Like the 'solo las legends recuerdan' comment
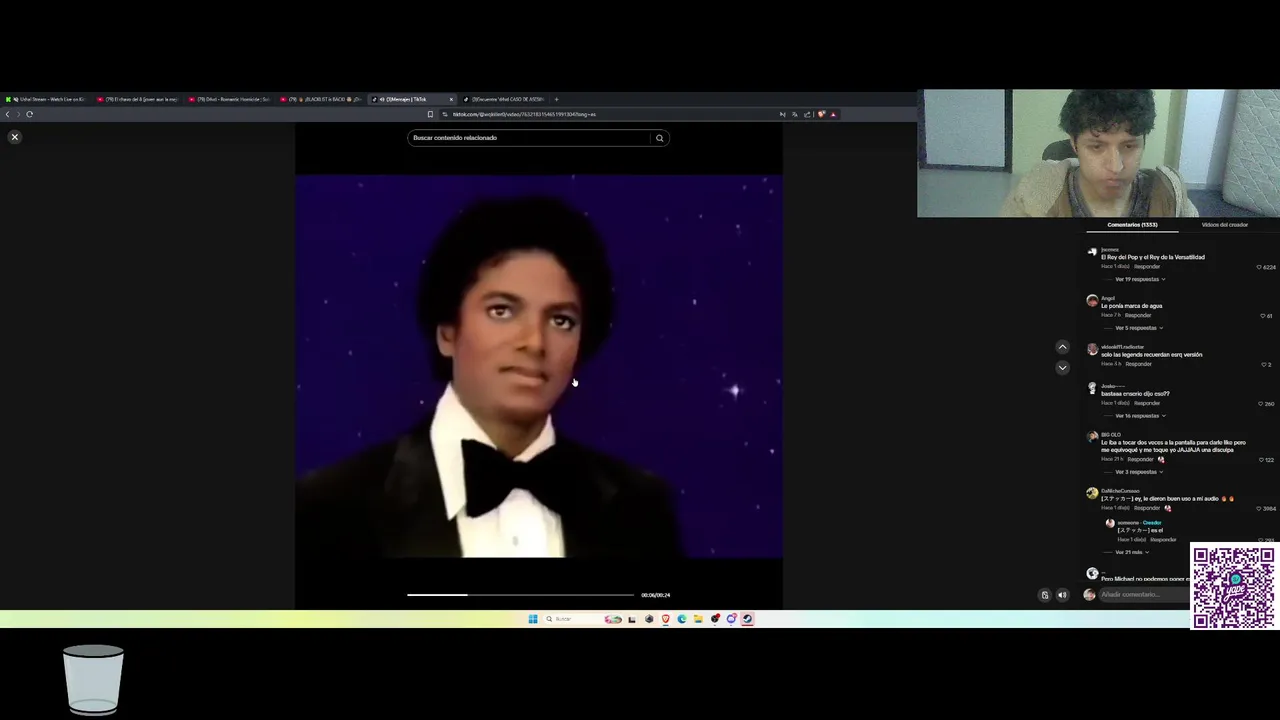 click(x=1264, y=364)
